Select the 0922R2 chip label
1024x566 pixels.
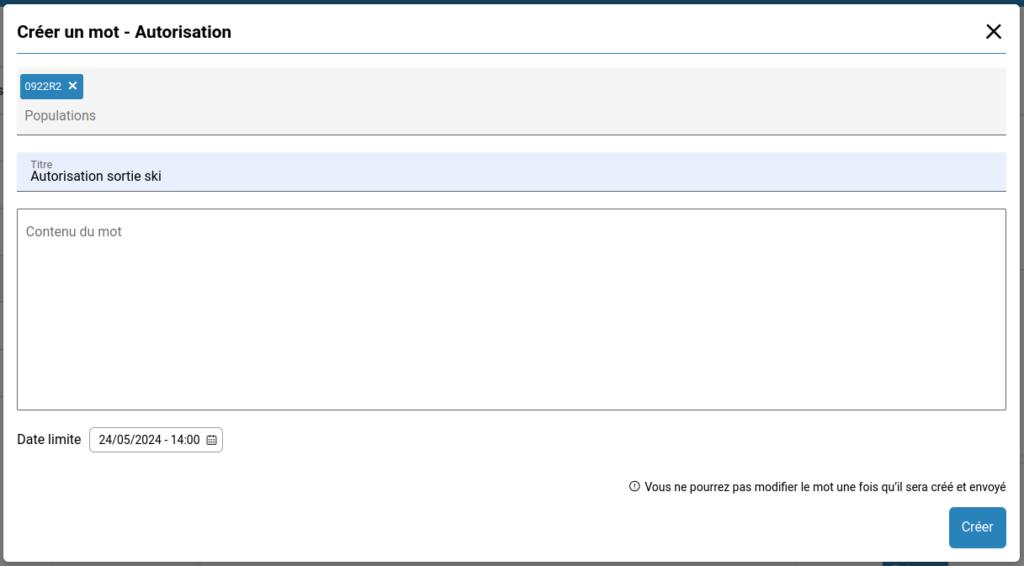(43, 87)
